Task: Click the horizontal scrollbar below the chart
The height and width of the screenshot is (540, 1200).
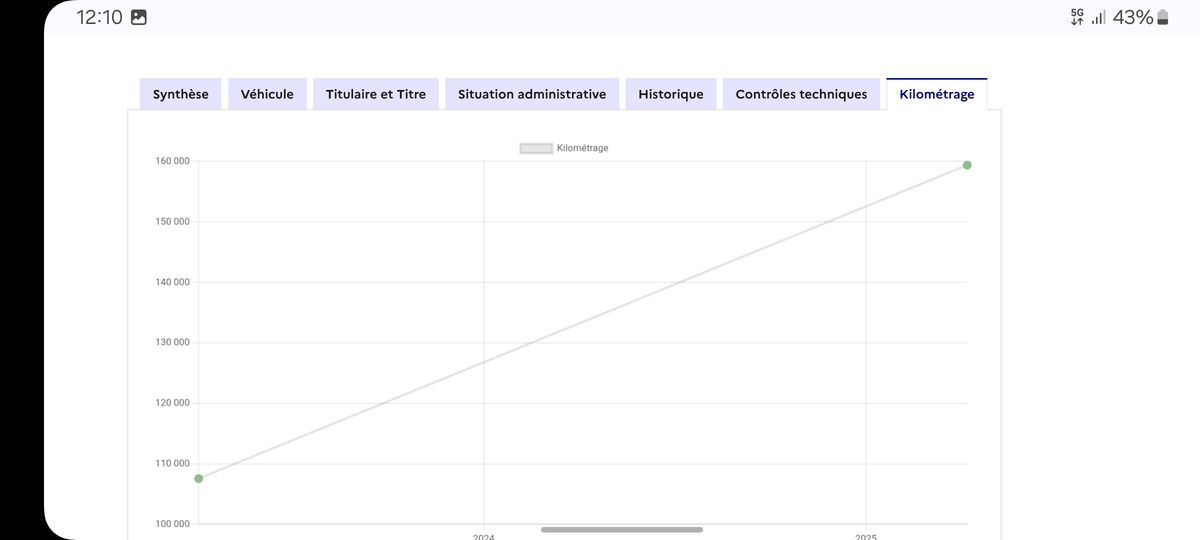Action: (x=622, y=529)
